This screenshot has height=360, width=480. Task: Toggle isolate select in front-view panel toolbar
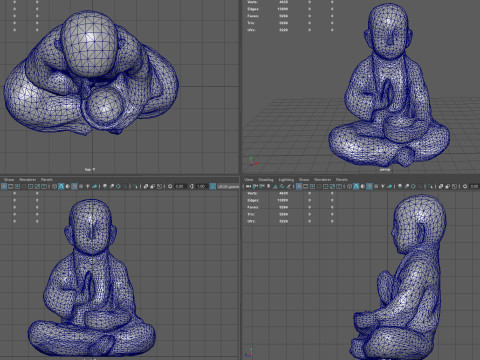tap(136, 186)
